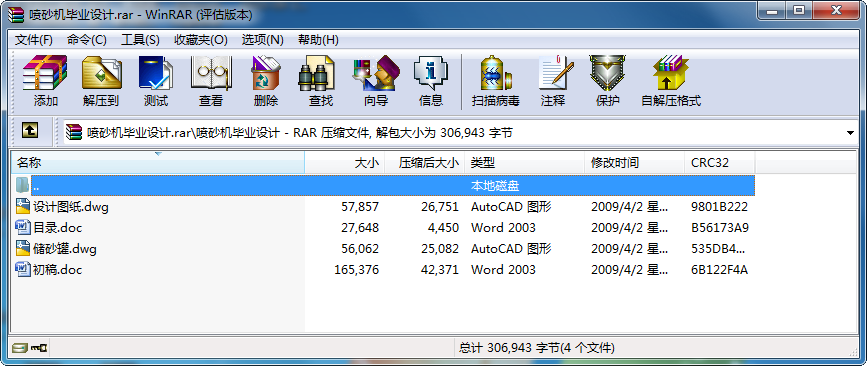The height and width of the screenshot is (366, 867).
Task: Sort by 修改时间 column header
Action: pyautogui.click(x=634, y=163)
